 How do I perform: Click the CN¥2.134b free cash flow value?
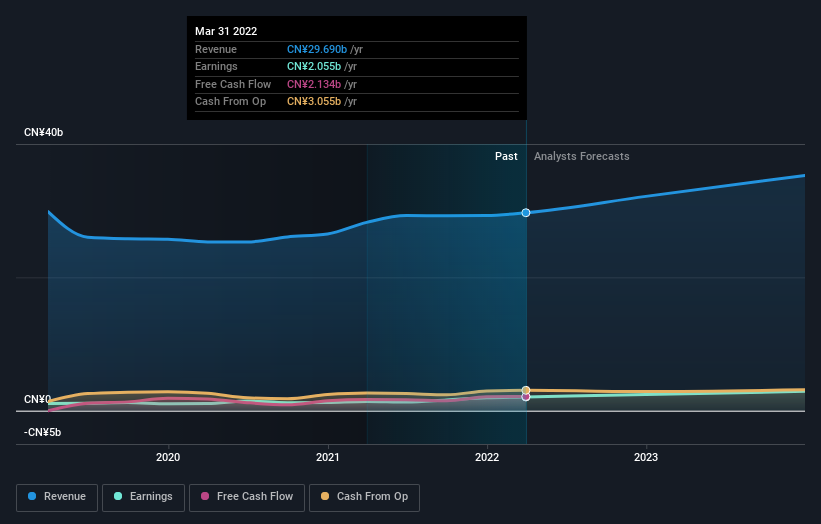point(314,84)
